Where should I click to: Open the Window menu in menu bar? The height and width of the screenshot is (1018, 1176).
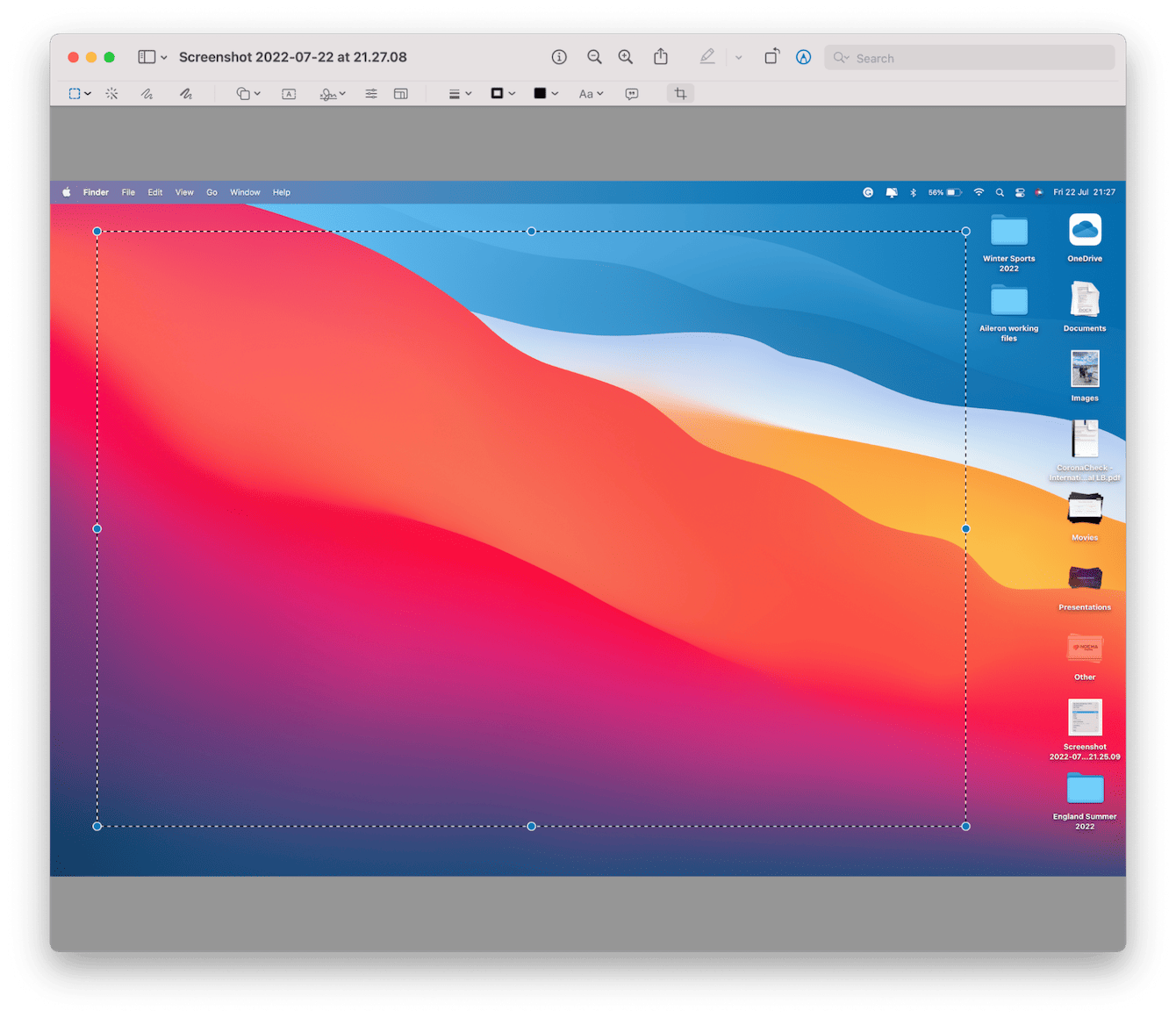[245, 192]
